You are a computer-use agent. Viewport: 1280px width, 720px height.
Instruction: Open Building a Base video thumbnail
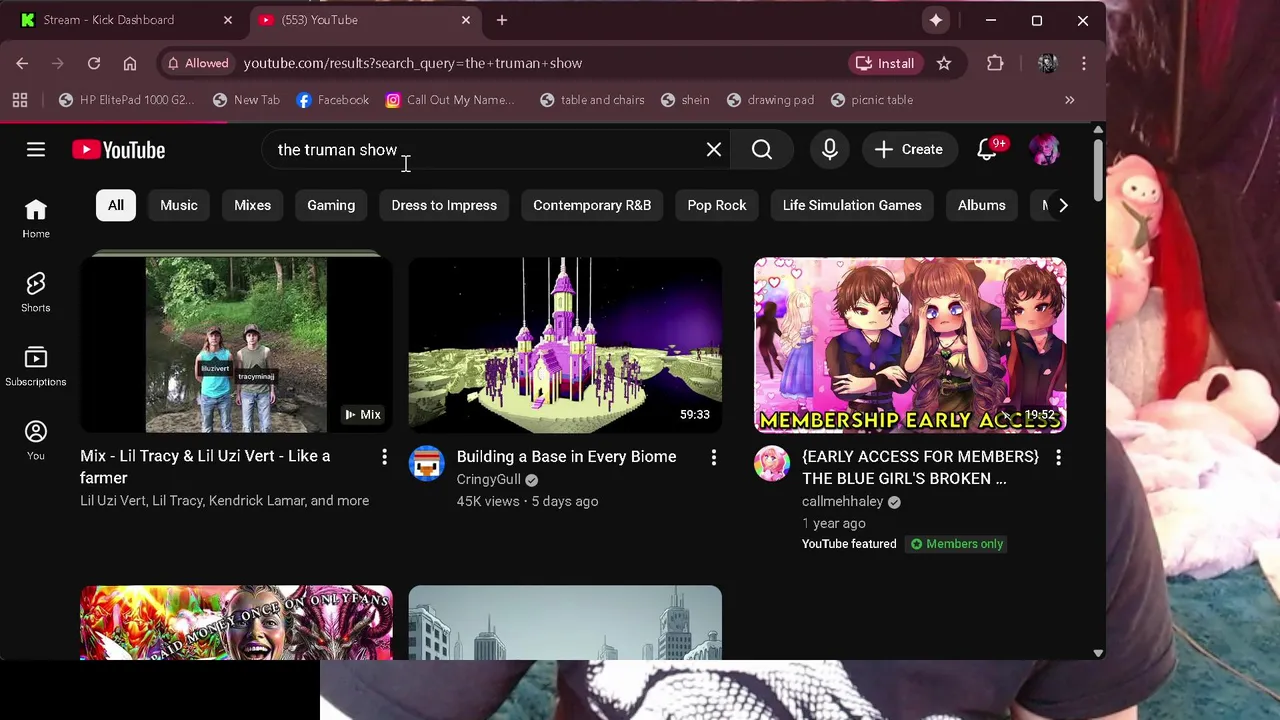point(565,345)
